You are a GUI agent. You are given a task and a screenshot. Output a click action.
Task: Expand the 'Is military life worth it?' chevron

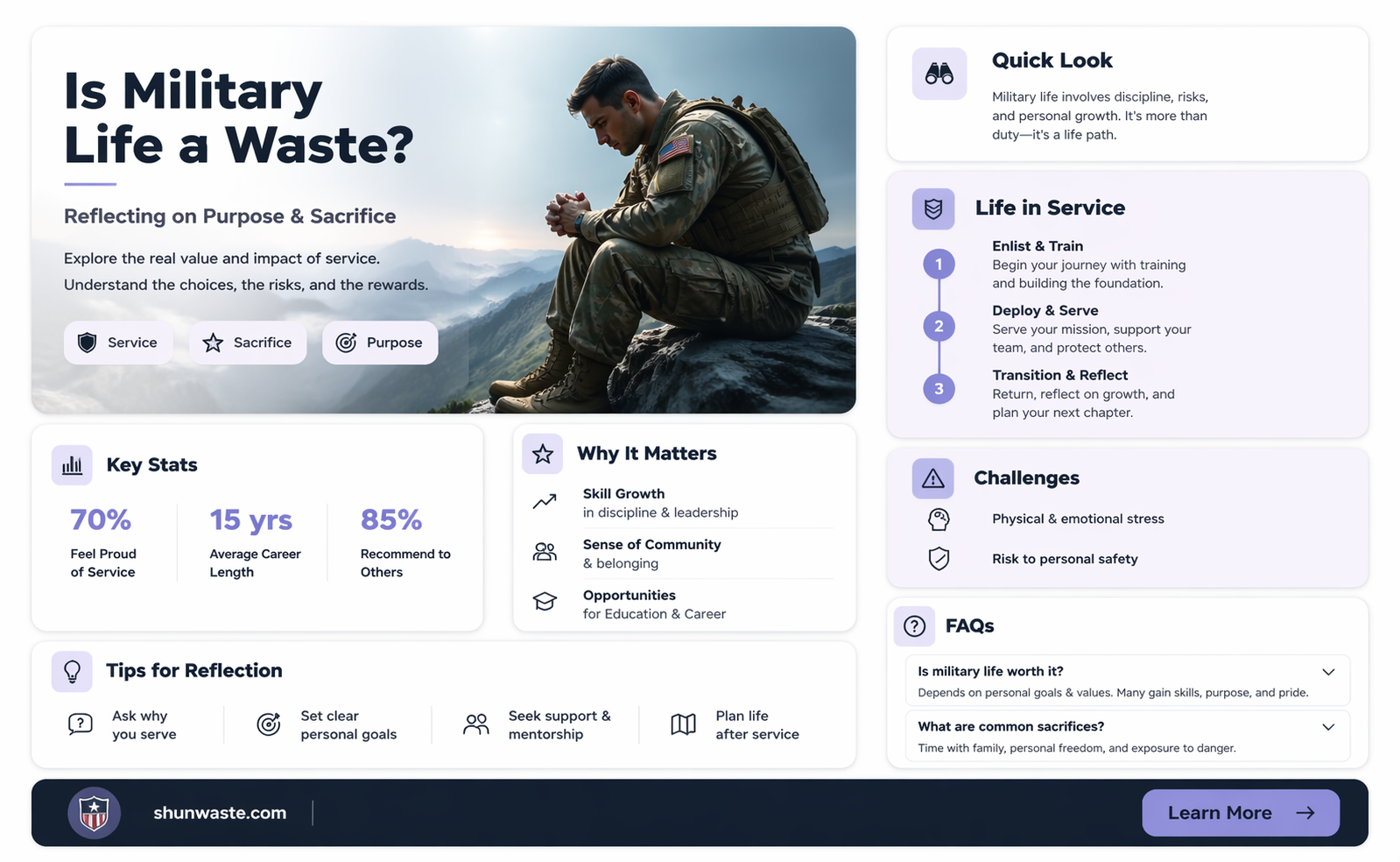click(1328, 672)
